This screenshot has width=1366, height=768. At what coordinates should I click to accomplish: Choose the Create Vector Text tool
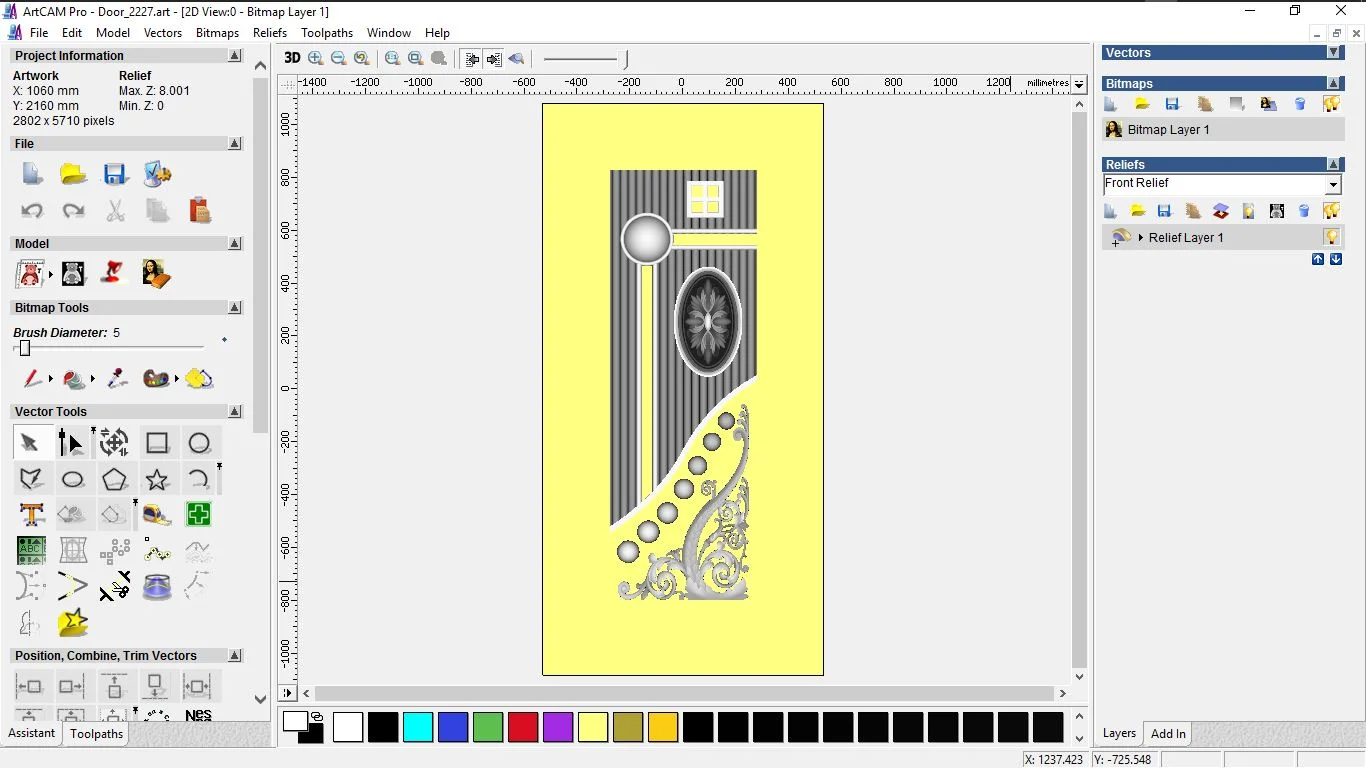tap(31, 514)
